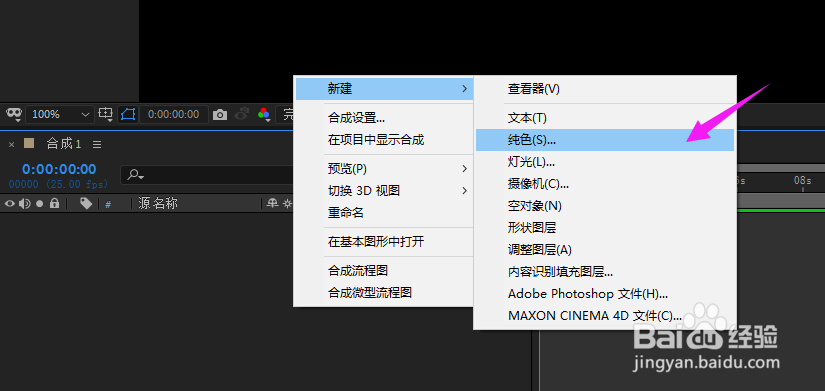Toggle mask and shape path visibility
This screenshot has width=825, height=391.
tap(127, 114)
